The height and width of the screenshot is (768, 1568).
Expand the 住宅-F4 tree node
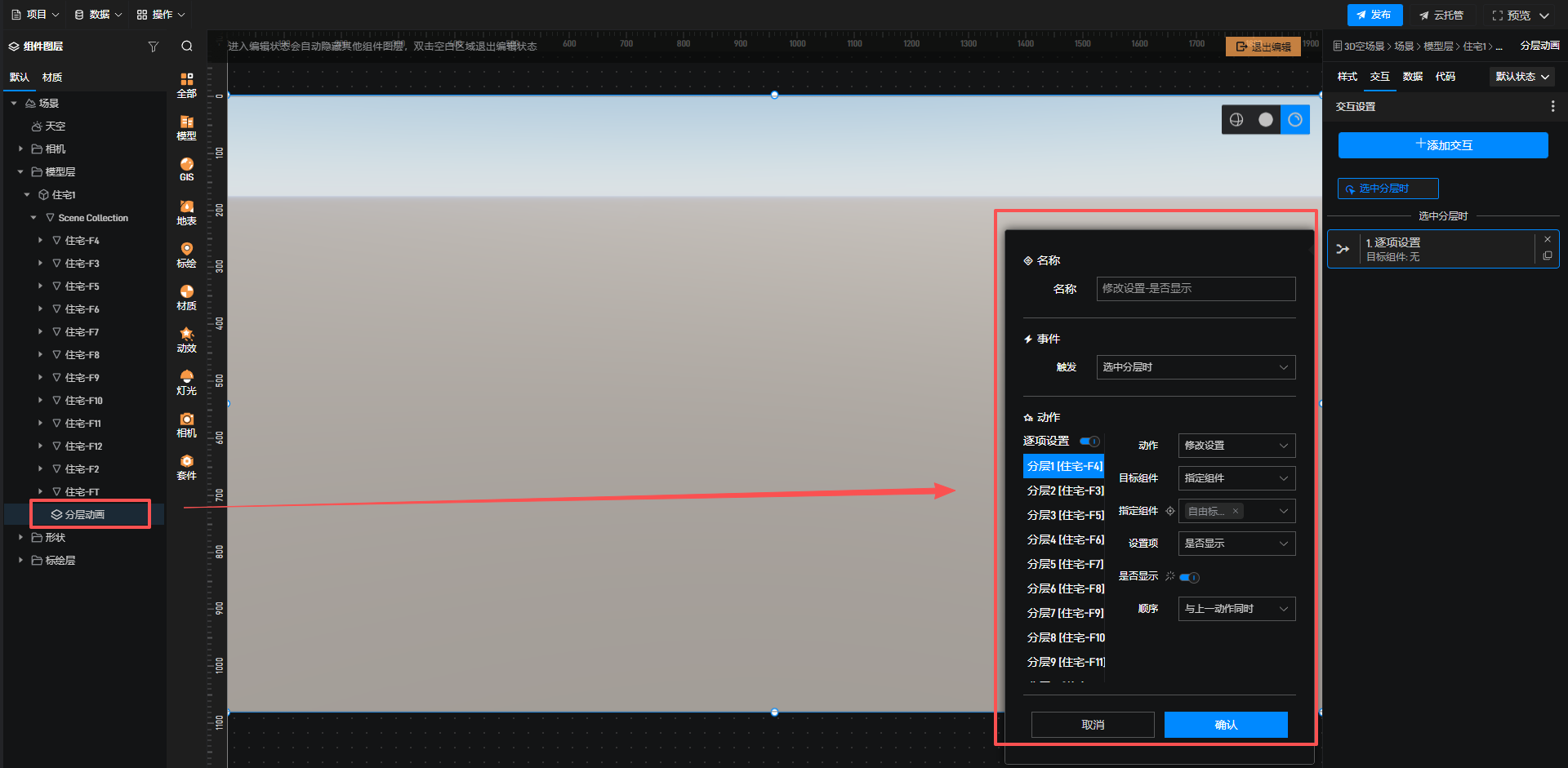pos(40,241)
